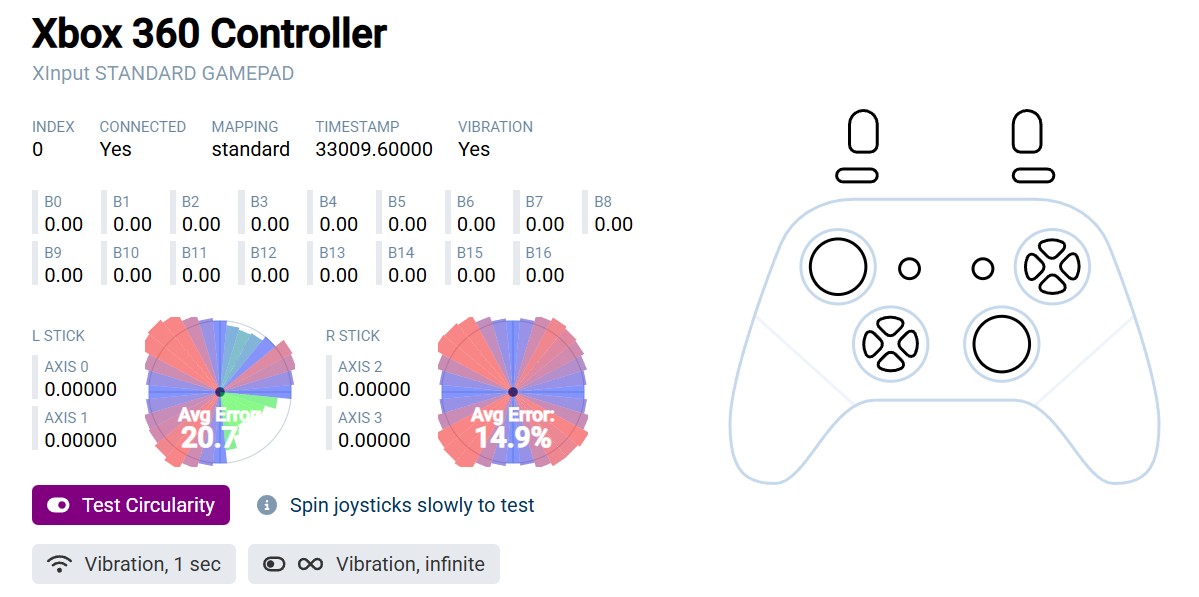
Task: Click the left trigger on controller diagram
Action: point(863,131)
